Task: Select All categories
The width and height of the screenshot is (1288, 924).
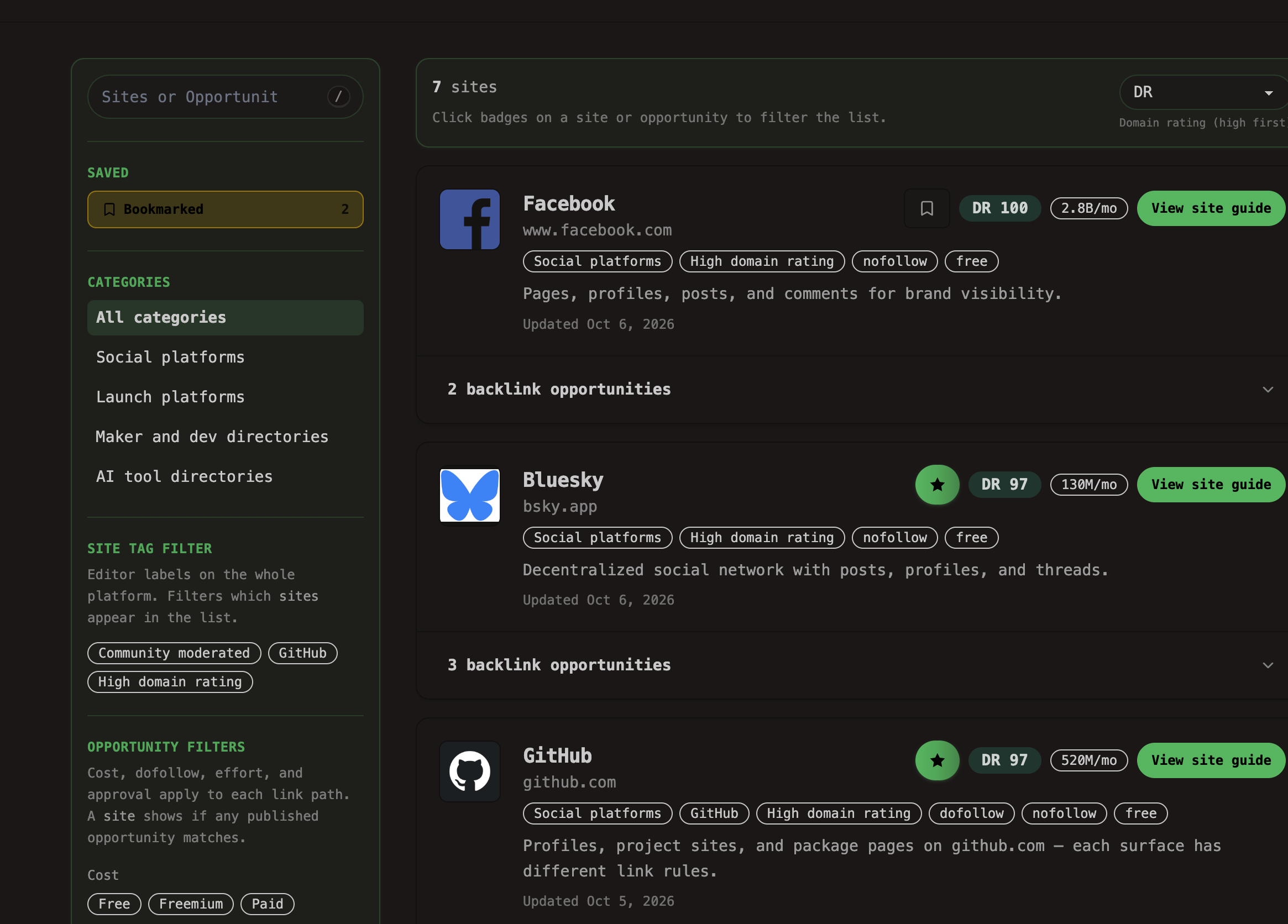Action: 225,317
